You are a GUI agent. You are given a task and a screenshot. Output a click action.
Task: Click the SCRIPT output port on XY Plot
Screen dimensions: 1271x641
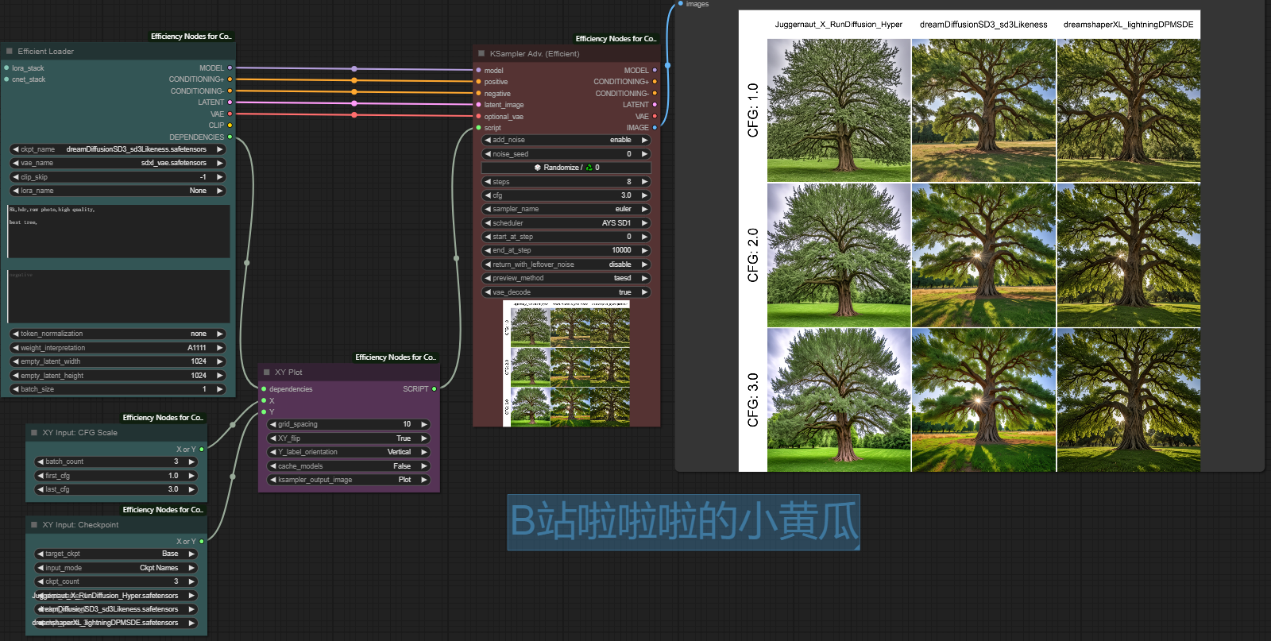pyautogui.click(x=434, y=389)
